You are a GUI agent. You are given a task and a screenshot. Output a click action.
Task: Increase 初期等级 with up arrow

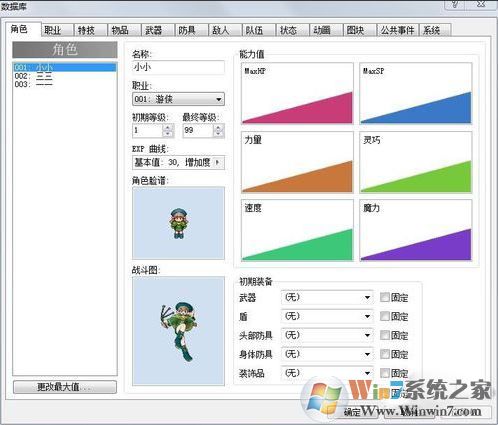168,127
